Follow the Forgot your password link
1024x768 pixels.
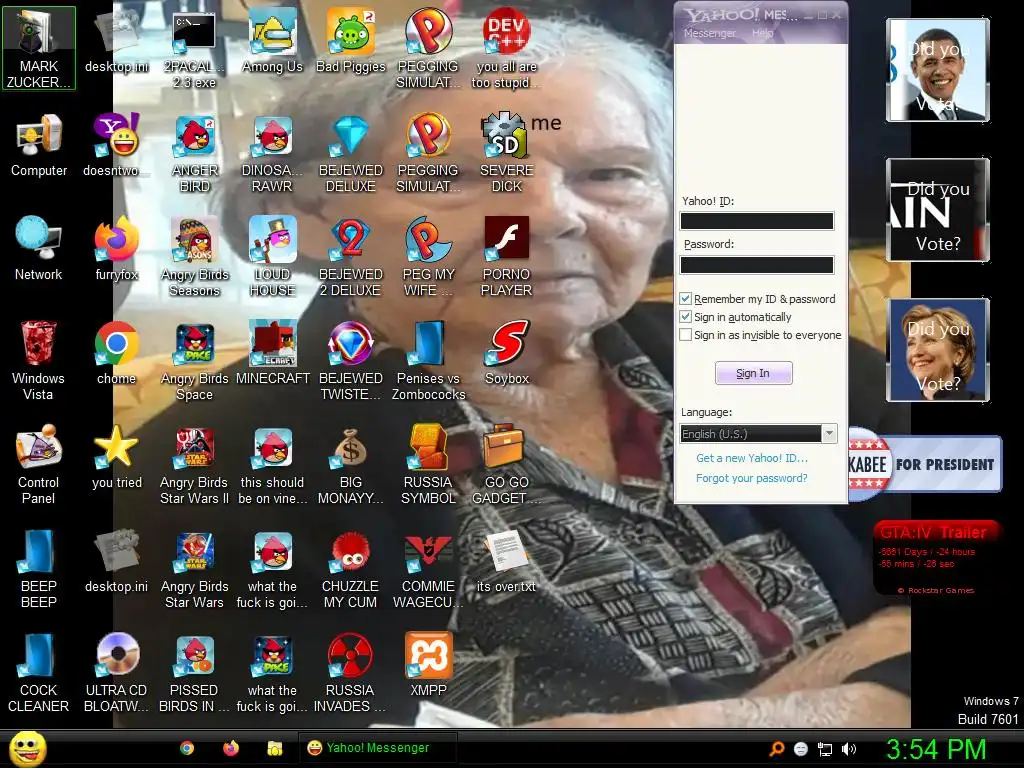(x=752, y=478)
